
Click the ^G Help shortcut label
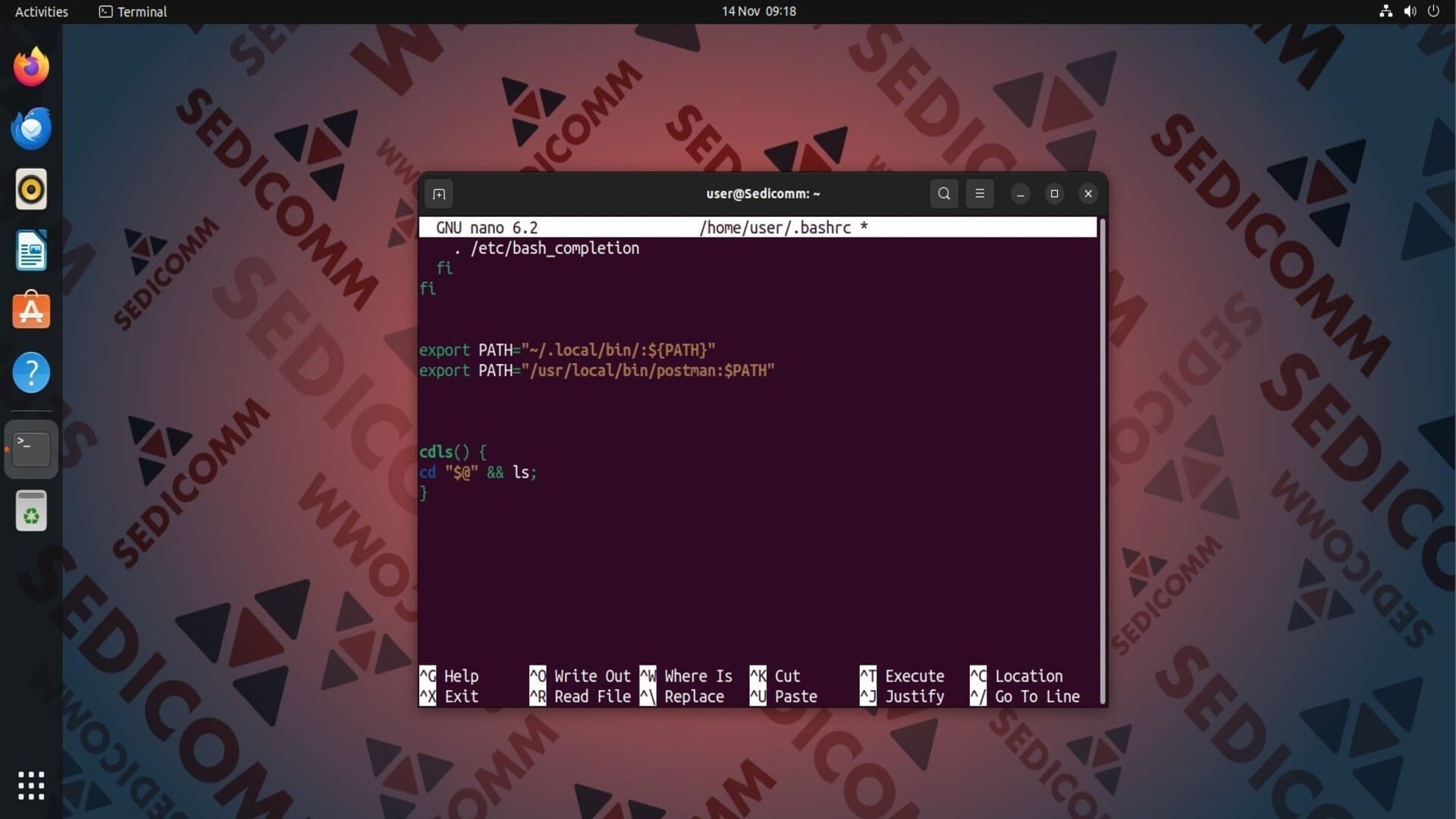[x=449, y=676]
